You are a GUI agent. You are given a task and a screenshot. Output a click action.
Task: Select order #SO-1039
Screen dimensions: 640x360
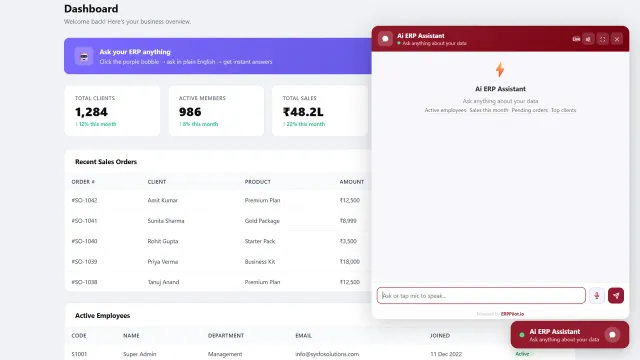point(84,262)
